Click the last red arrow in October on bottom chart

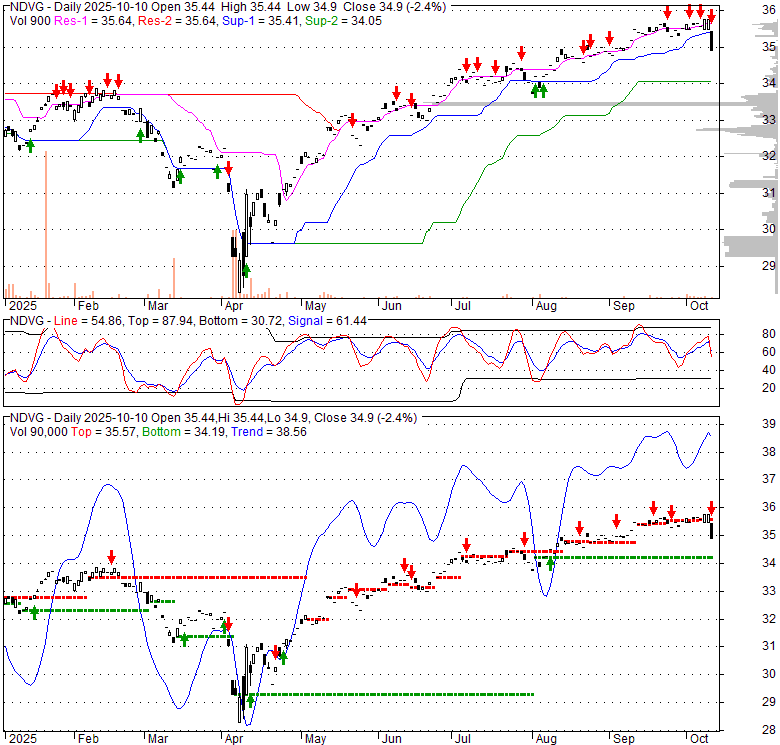point(711,507)
